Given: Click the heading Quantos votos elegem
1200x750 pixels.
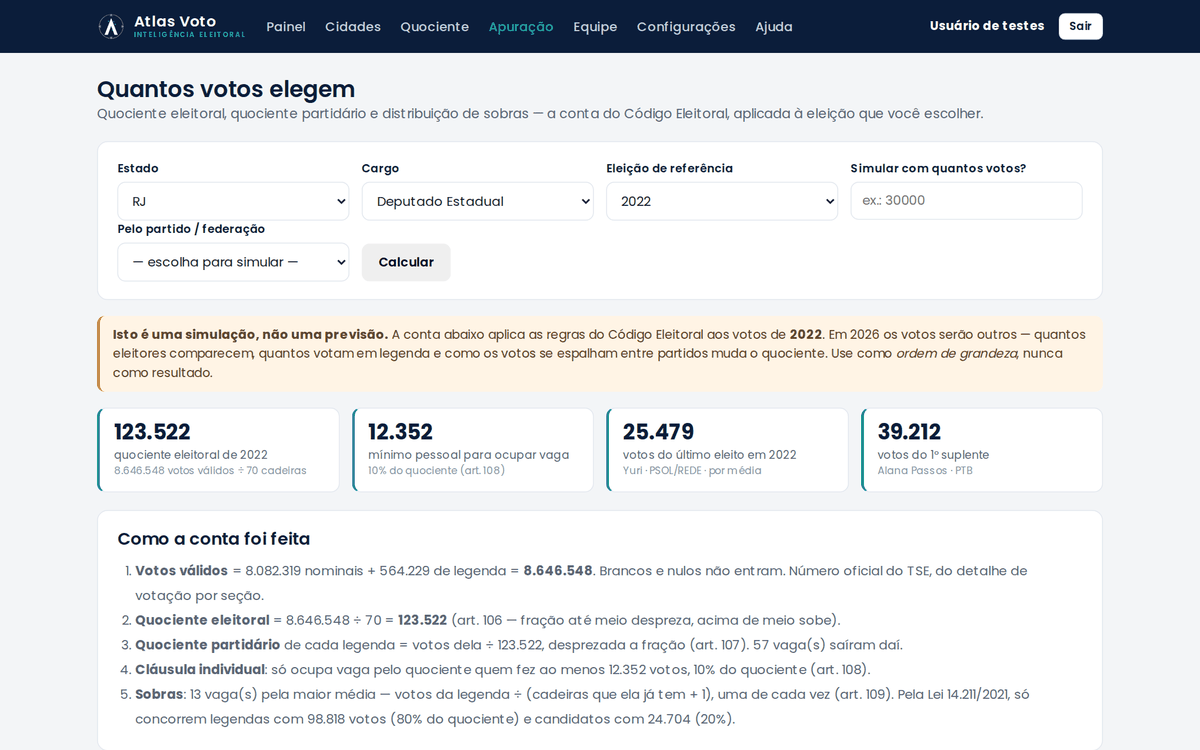Looking at the screenshot, I should (x=226, y=89).
